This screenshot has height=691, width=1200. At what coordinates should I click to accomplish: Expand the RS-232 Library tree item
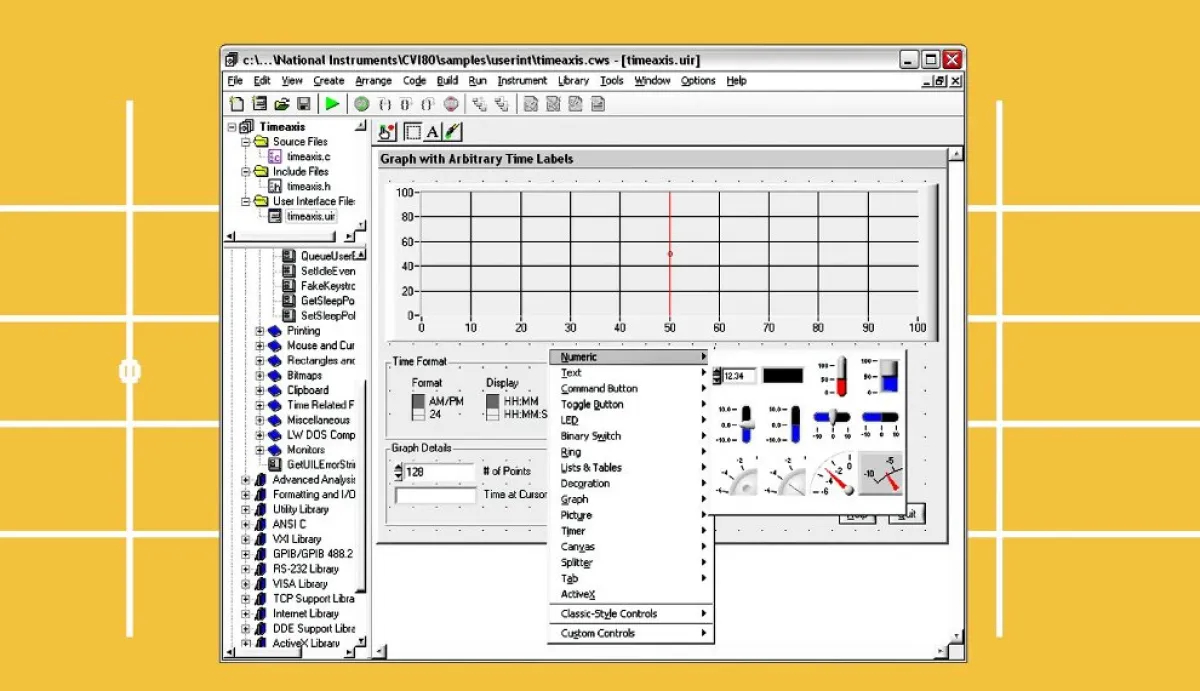[246, 568]
